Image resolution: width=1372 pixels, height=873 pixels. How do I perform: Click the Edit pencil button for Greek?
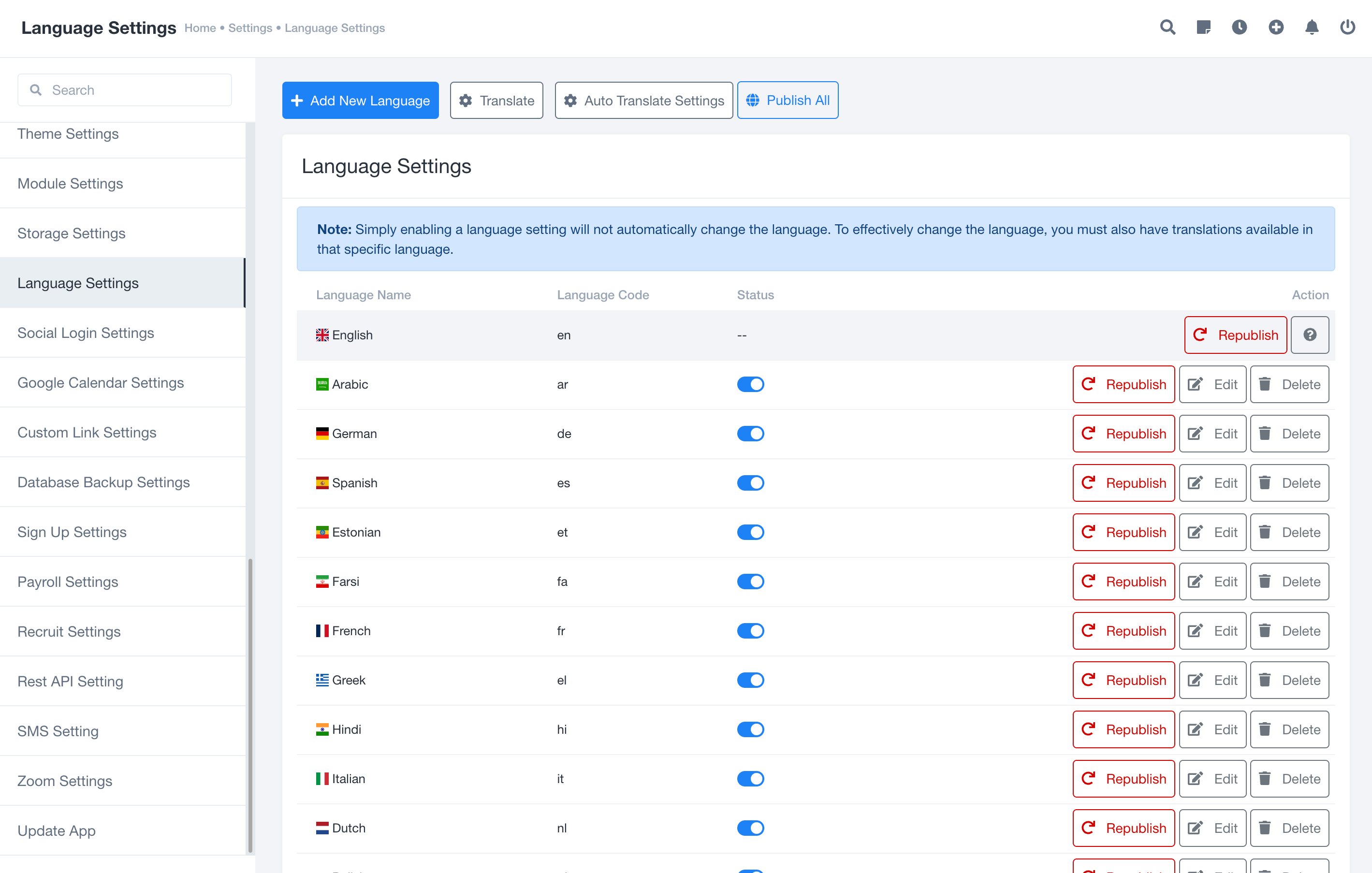tap(1212, 681)
